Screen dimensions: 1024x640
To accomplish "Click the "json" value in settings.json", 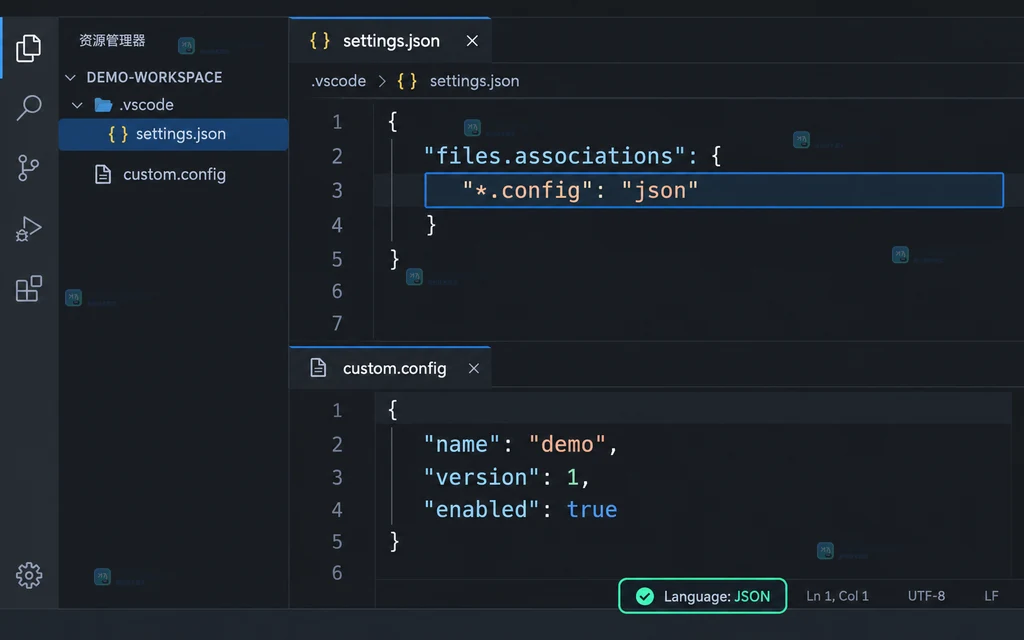I will pos(660,191).
